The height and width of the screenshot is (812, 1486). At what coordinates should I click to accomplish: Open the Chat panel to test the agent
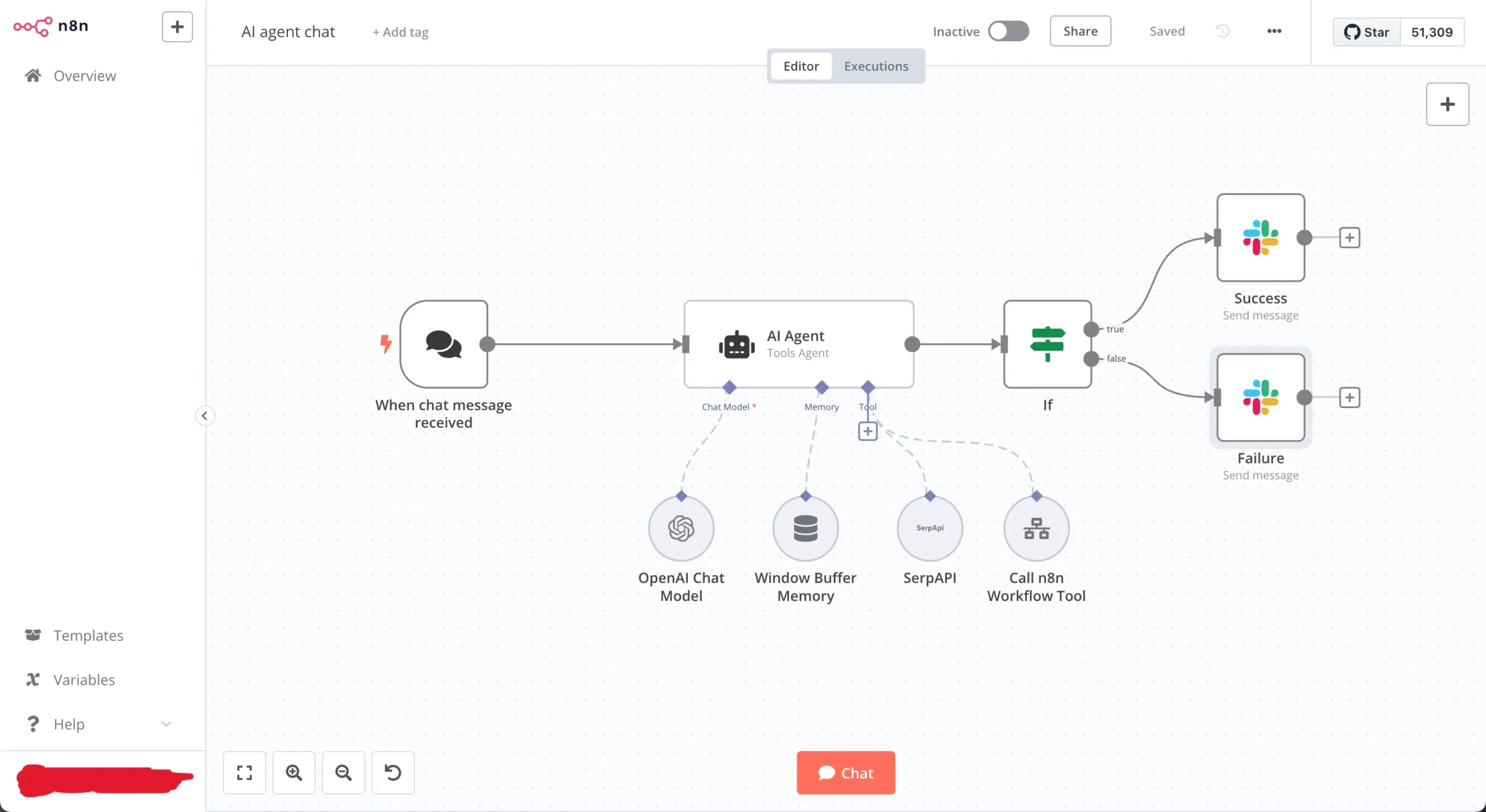point(845,773)
